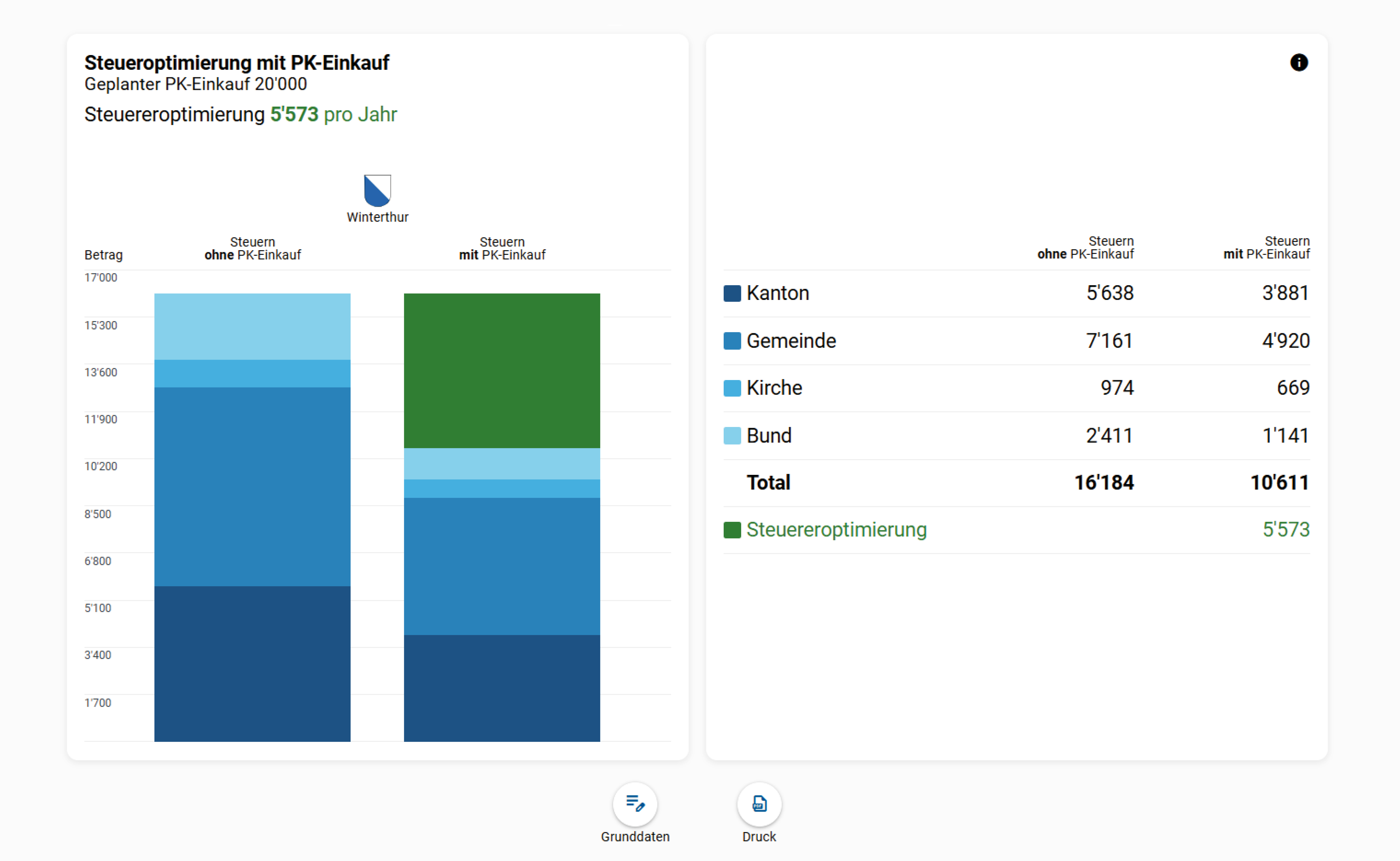This screenshot has width=1400, height=861.
Task: Click the info icon in the table panel
Action: pos(1299,63)
